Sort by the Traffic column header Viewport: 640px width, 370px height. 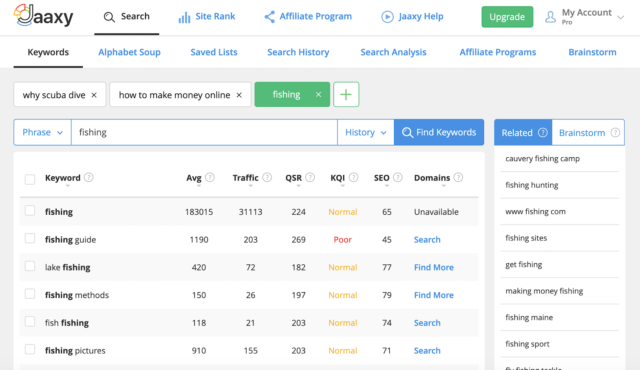point(245,178)
